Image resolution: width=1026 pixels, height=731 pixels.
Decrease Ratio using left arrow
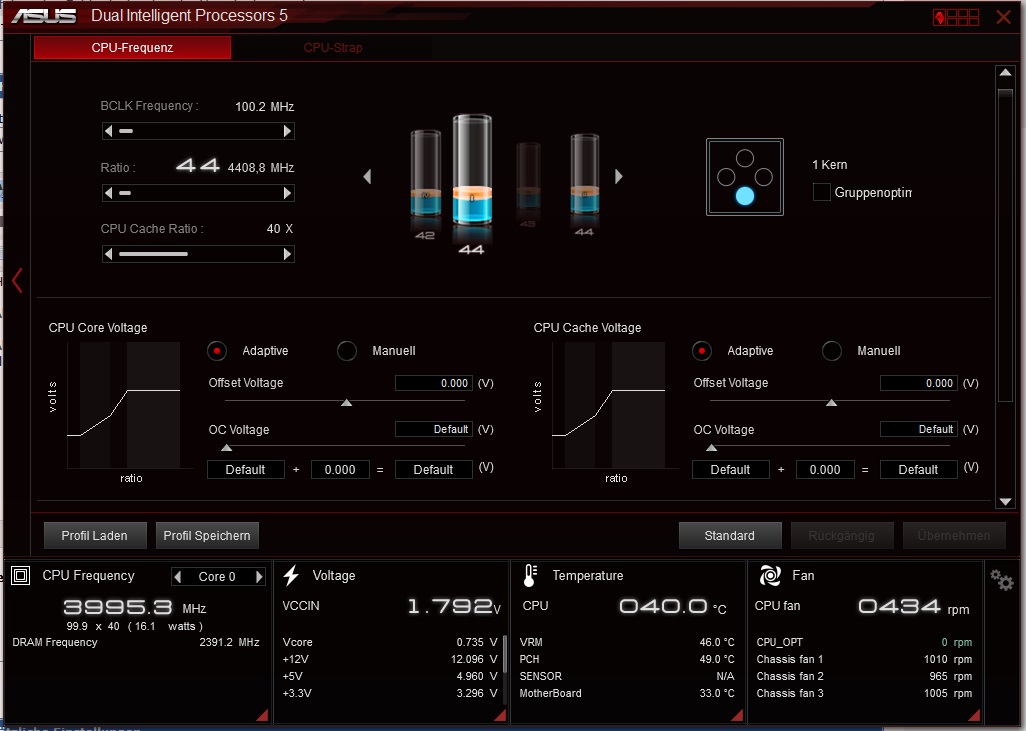click(x=109, y=193)
